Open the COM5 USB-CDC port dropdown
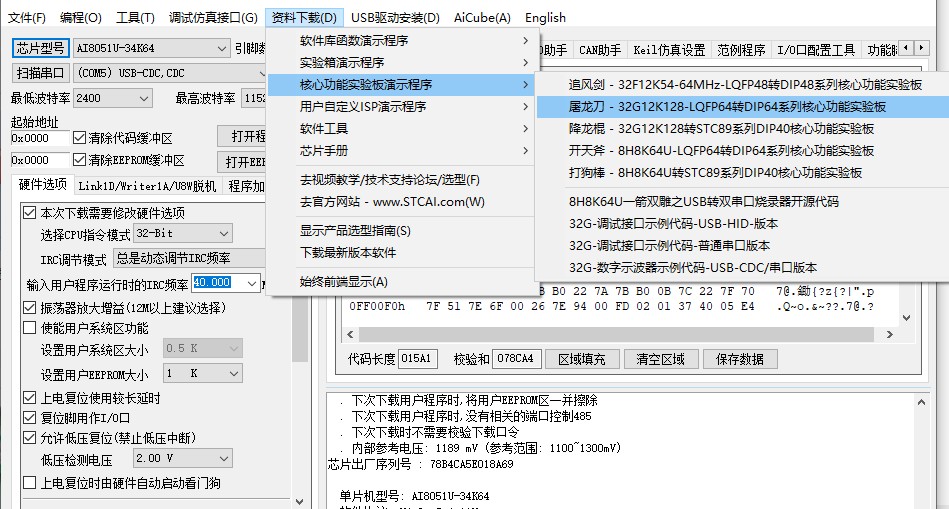 tap(169, 73)
